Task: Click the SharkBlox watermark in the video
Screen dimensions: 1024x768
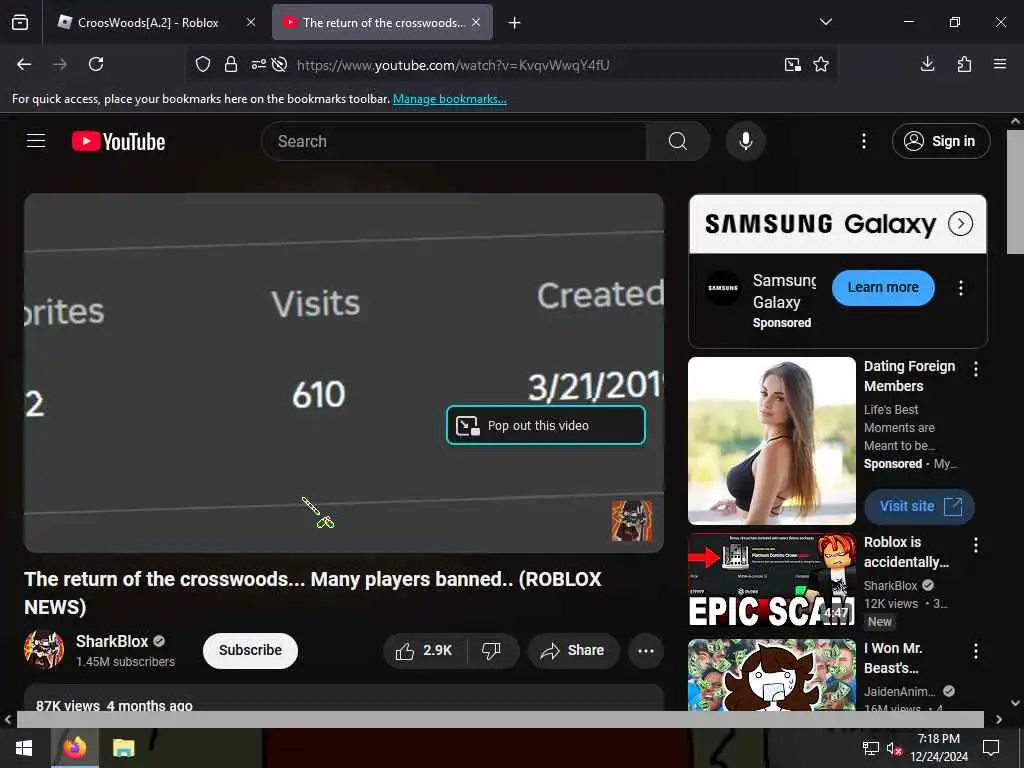Action: pos(632,520)
